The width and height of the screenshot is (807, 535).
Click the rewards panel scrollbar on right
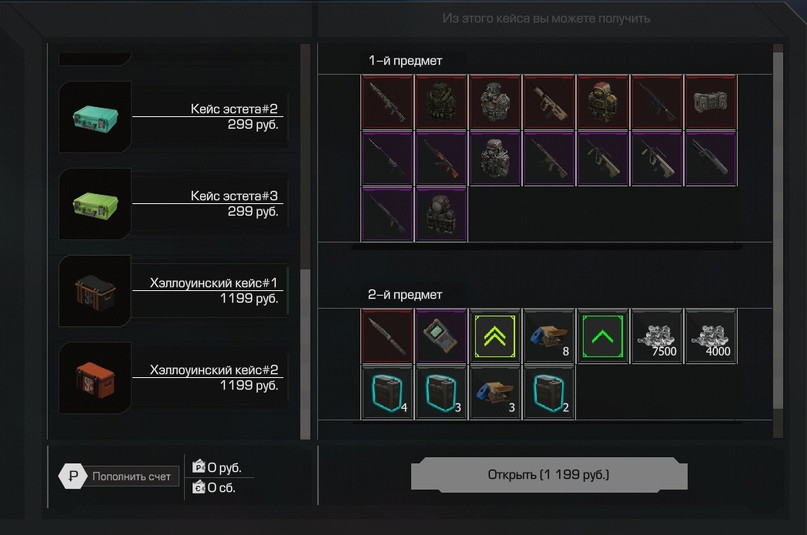coord(778,241)
